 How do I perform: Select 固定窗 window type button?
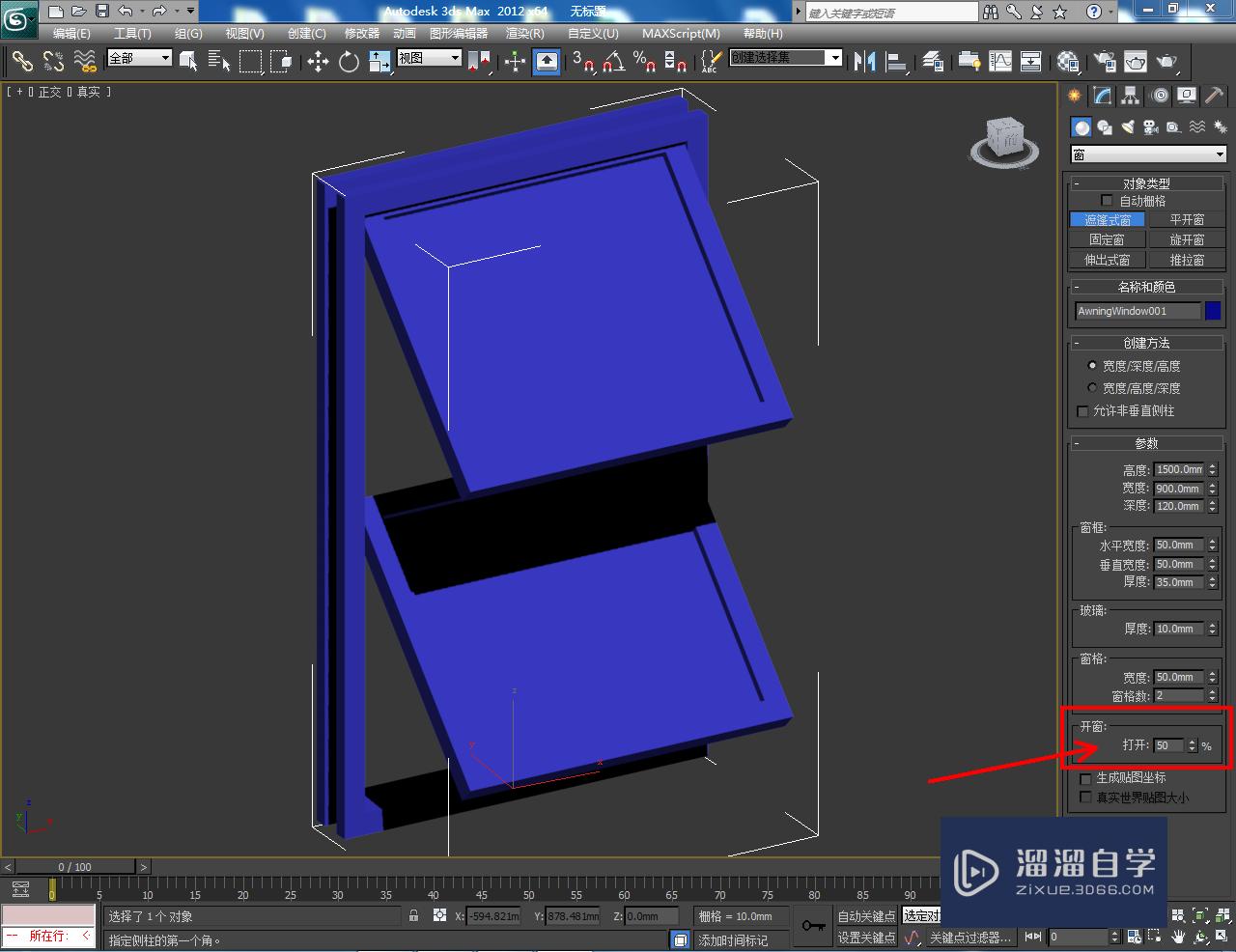[x=1107, y=239]
